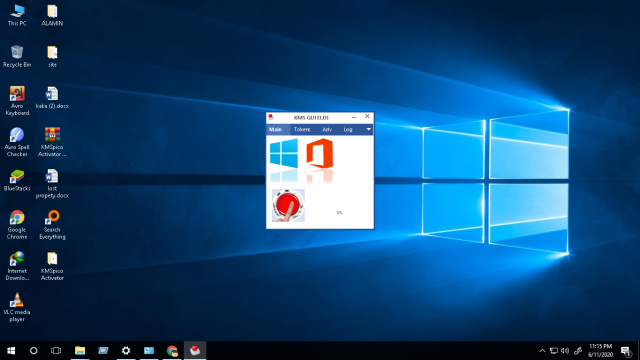This screenshot has height=360, width=640.
Task: Select the Internet Download Manager shortcut
Action: tap(17, 266)
